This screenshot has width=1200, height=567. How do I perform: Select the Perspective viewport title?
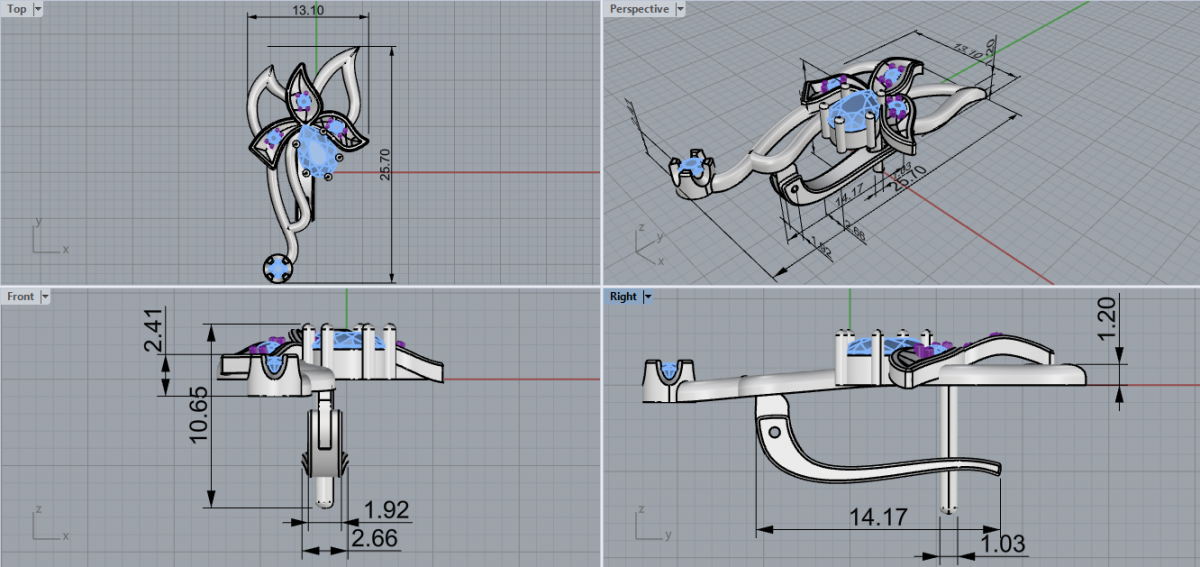639,9
